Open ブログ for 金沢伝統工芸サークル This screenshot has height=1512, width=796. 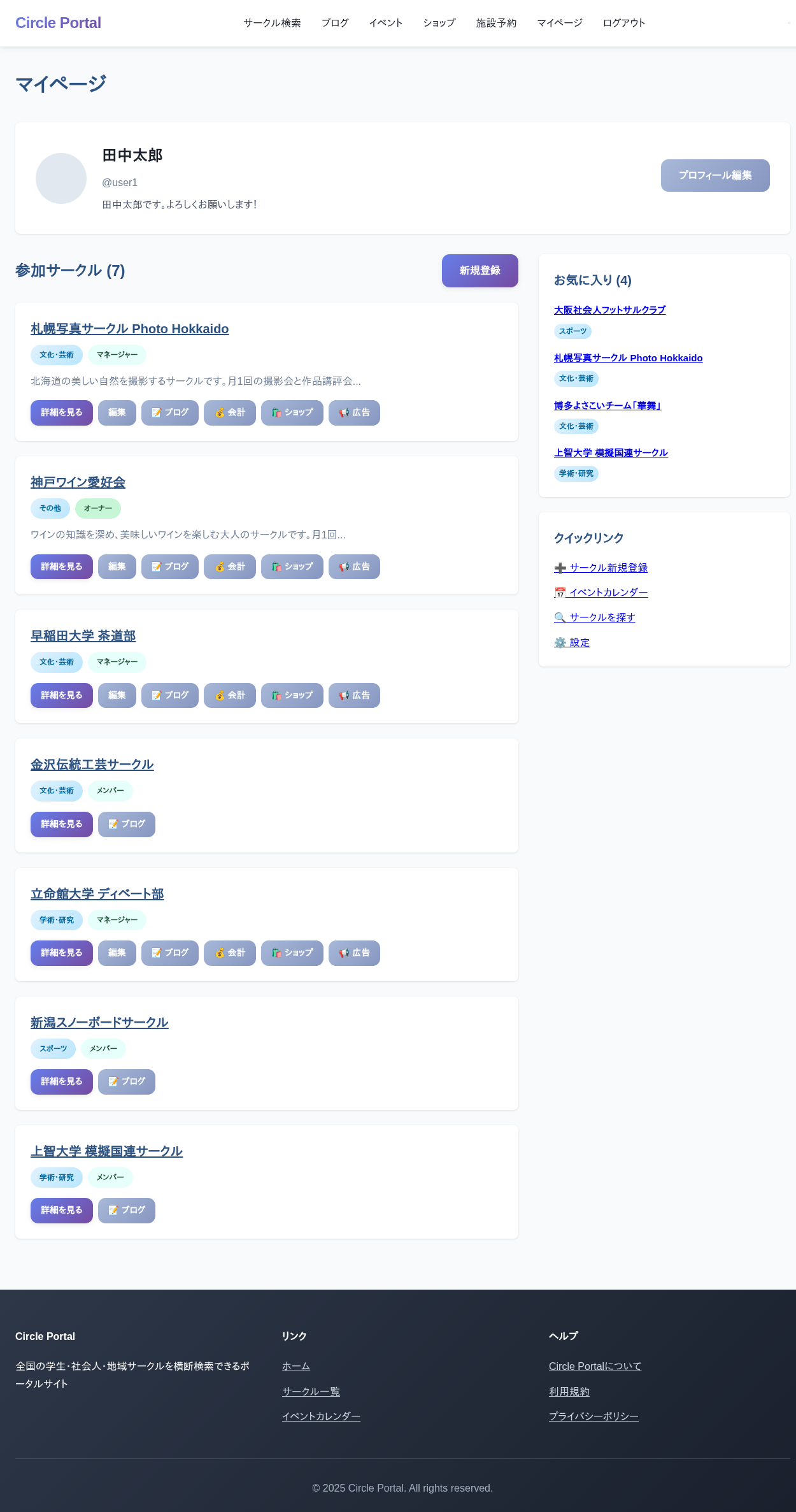(127, 824)
